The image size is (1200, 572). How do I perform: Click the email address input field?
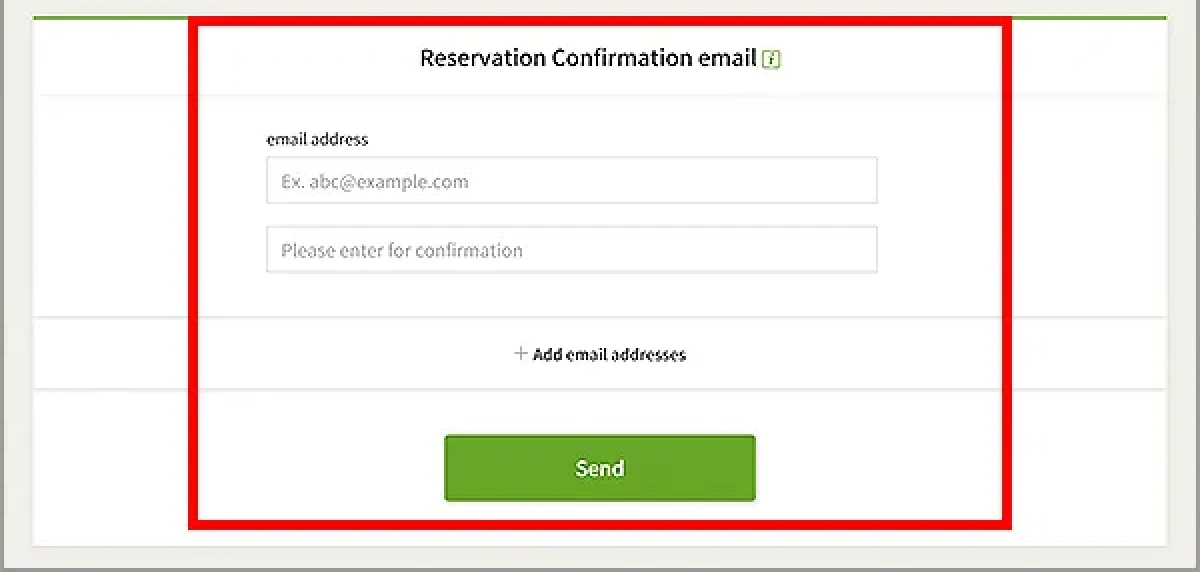coord(571,181)
